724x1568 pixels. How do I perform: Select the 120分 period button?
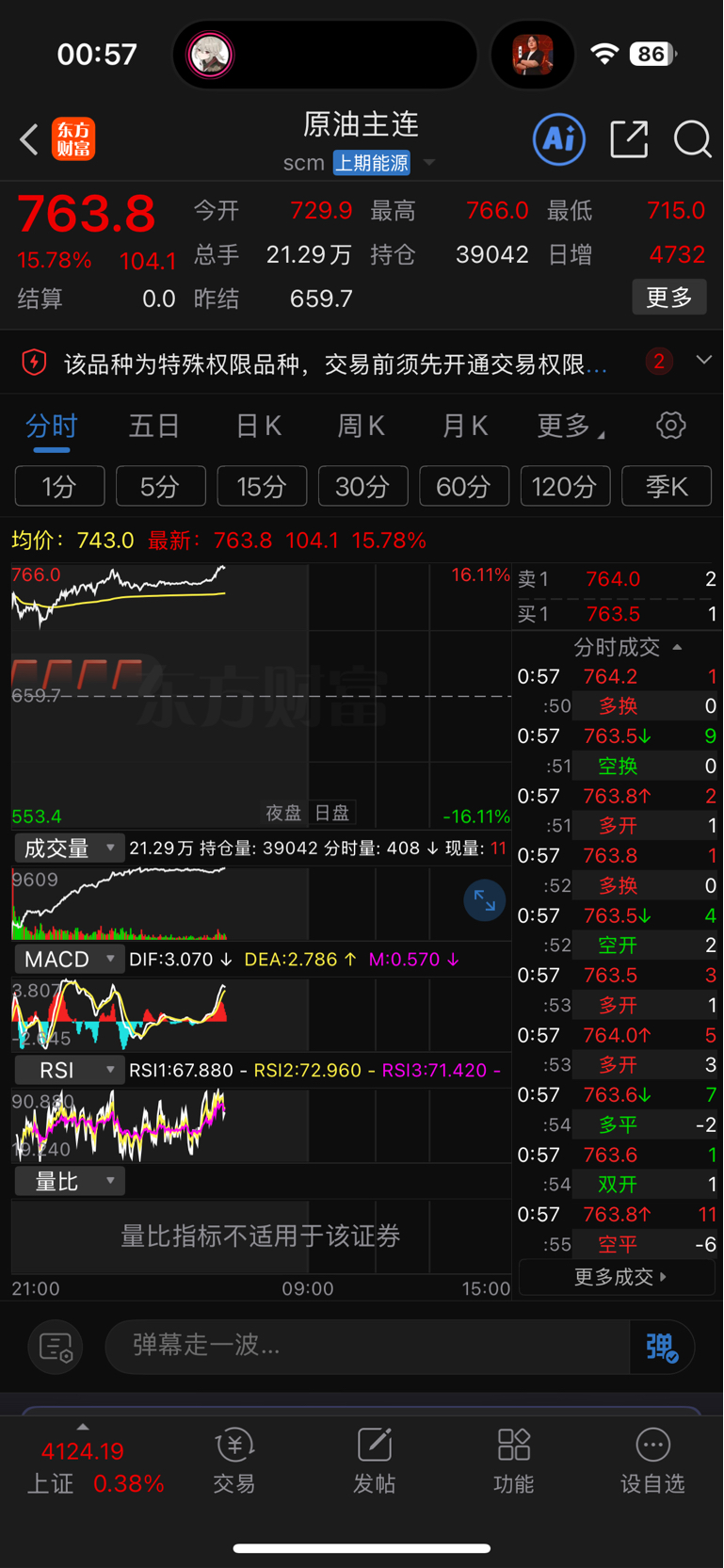pos(565,486)
